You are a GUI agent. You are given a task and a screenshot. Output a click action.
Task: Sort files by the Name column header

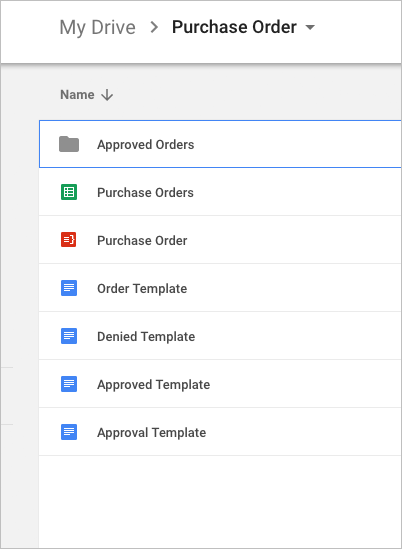coord(77,95)
